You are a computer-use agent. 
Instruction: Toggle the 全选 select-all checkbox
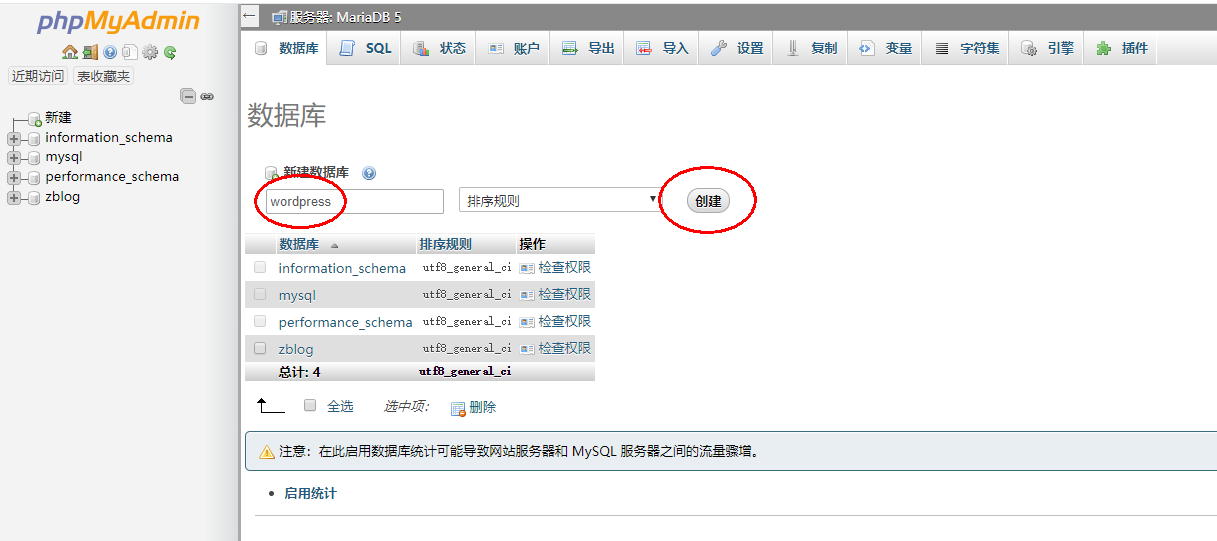click(310, 405)
